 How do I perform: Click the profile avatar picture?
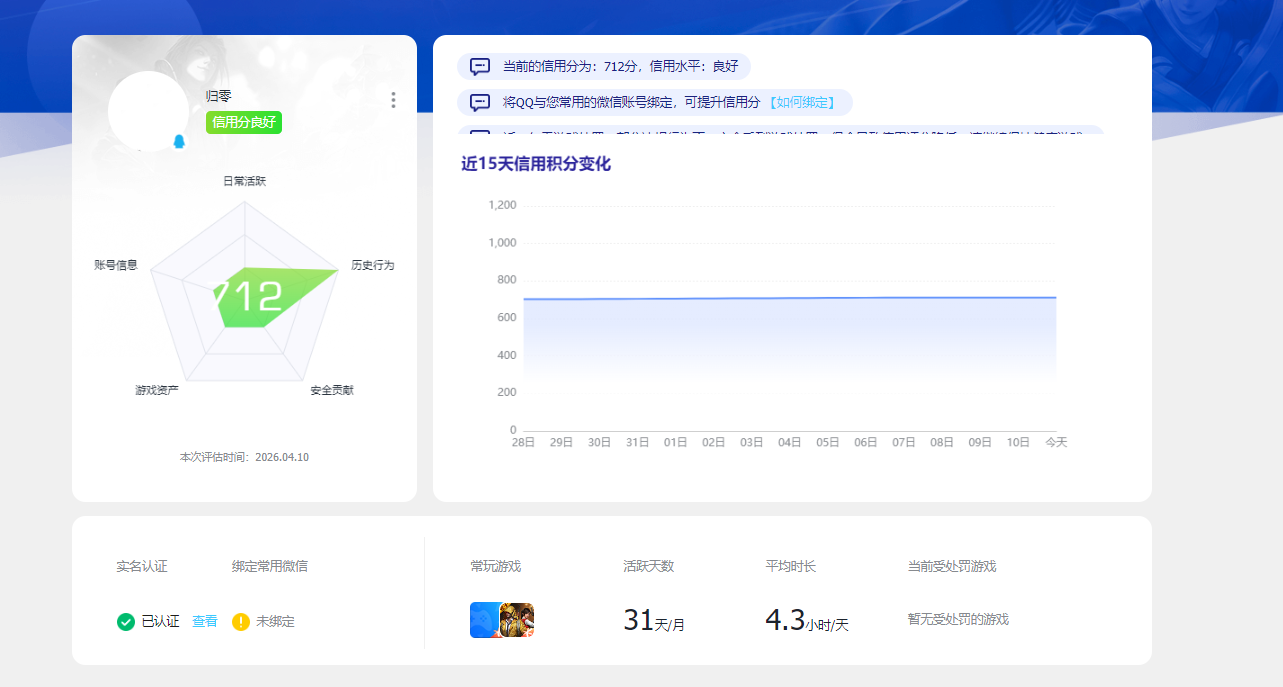pyautogui.click(x=150, y=110)
